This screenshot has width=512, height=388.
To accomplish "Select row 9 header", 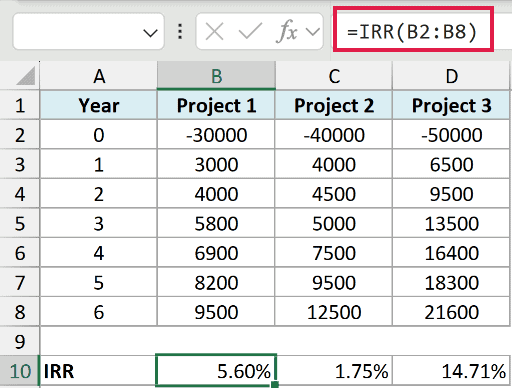I will coord(20,341).
